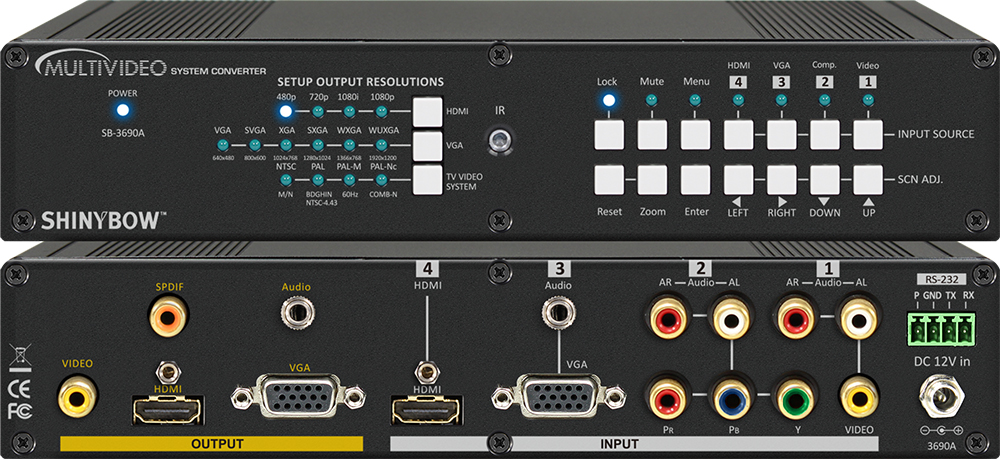
Task: Click the blue Power indicator light
Action: [x=123, y=111]
